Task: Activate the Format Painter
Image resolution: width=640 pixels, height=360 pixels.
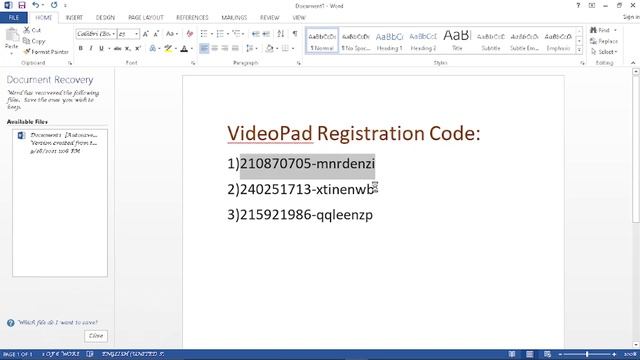Action: (46, 52)
